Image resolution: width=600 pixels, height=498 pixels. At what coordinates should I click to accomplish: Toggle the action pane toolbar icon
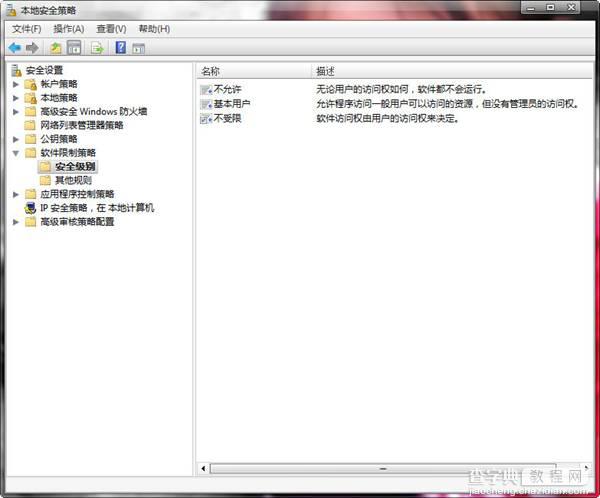(x=139, y=49)
